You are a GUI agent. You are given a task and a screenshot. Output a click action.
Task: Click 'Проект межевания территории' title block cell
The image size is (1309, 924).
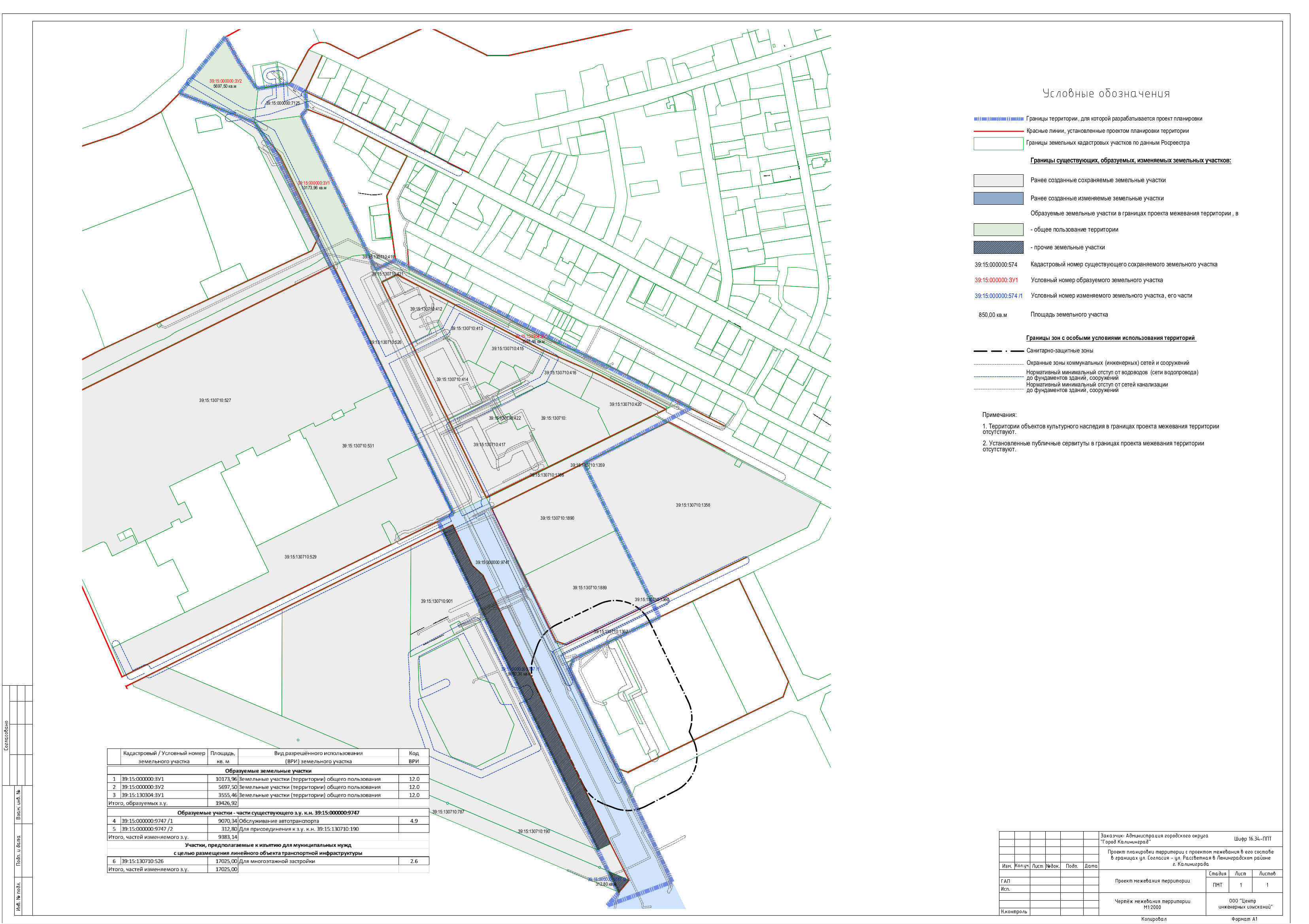point(1152,881)
